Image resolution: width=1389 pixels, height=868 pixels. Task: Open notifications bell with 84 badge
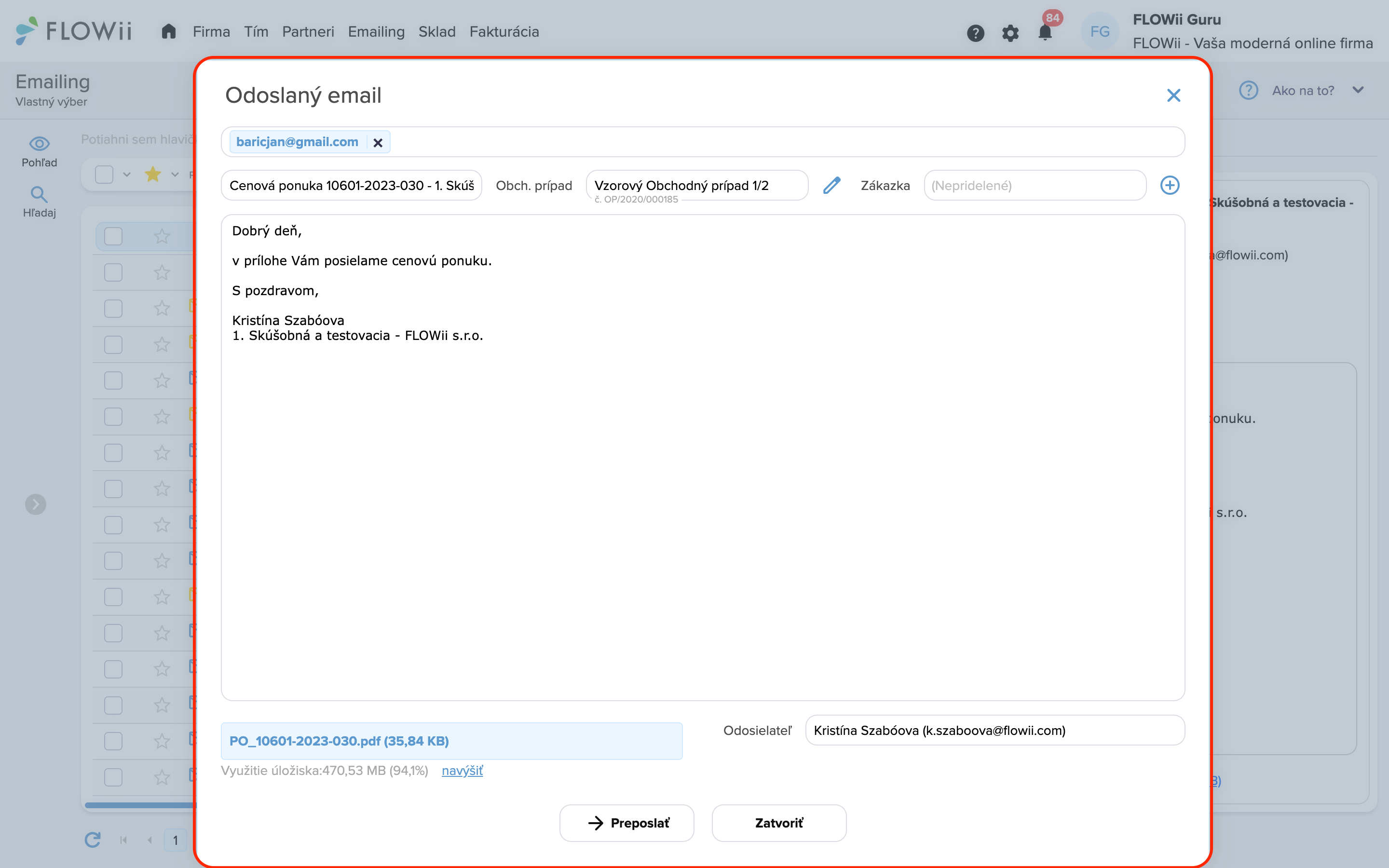click(1046, 31)
